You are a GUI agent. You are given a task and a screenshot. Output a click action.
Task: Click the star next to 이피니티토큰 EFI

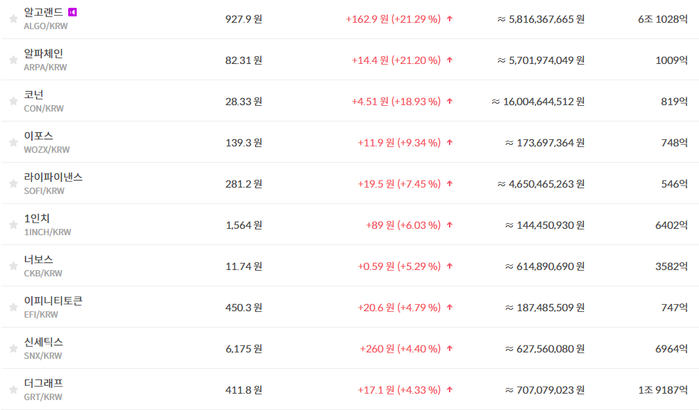(13, 308)
